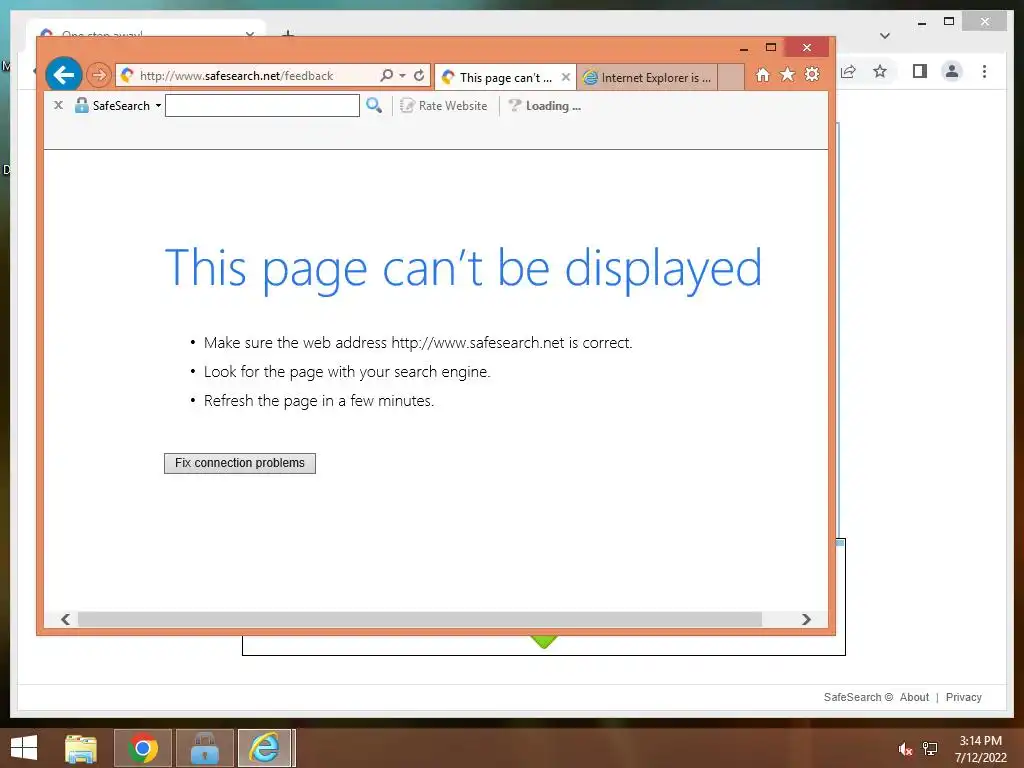The width and height of the screenshot is (1024, 768).
Task: Open the Chrome tab search chevron
Action: point(885,36)
